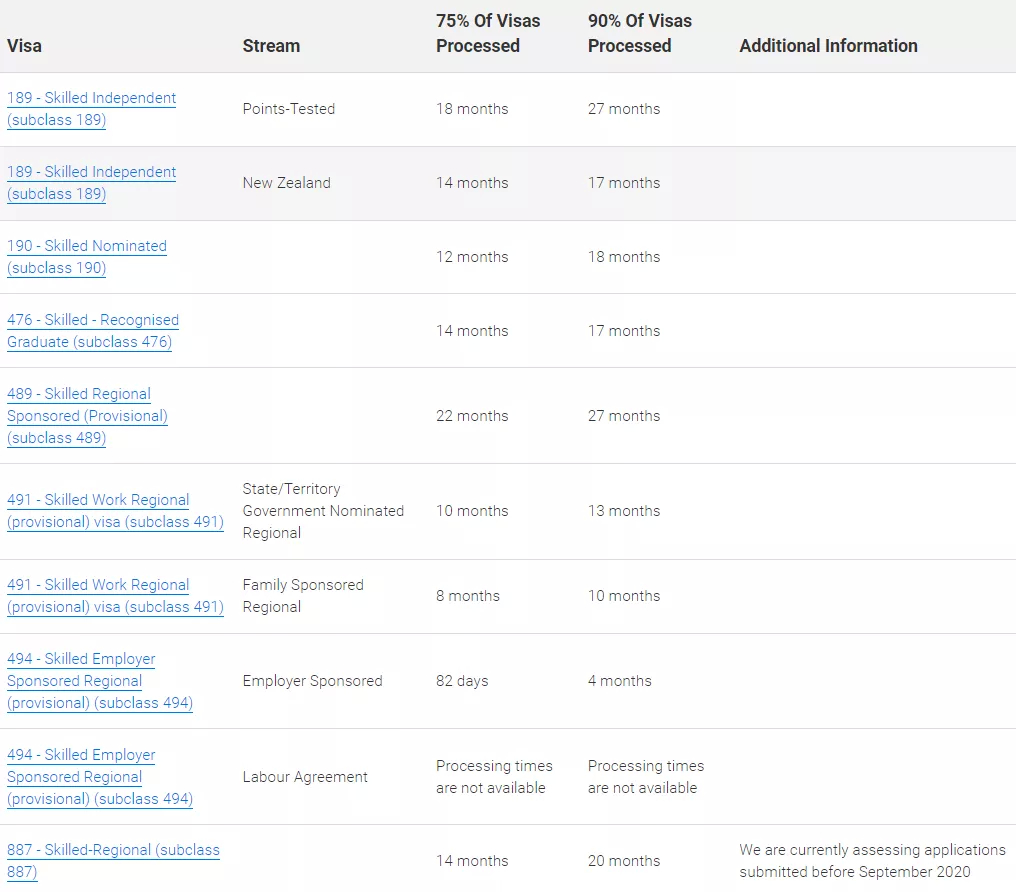The width and height of the screenshot is (1016, 892).
Task: Click the Visa column header
Action: pyautogui.click(x=25, y=46)
